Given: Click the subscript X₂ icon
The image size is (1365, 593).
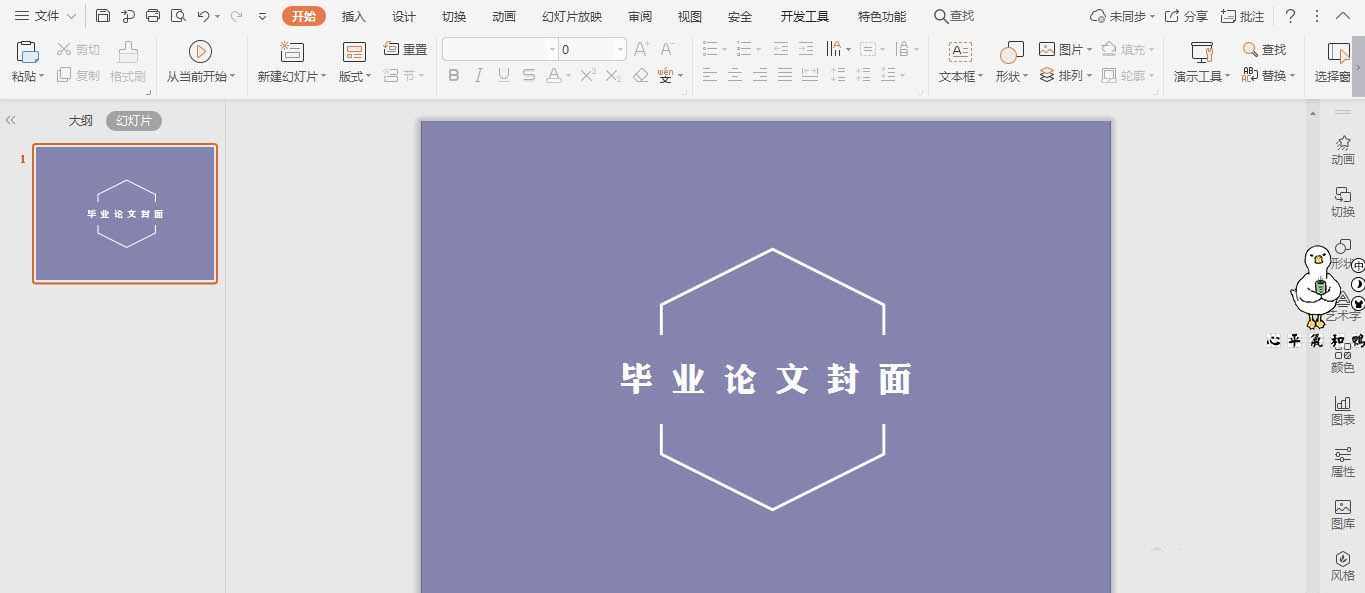Looking at the screenshot, I should [613, 75].
